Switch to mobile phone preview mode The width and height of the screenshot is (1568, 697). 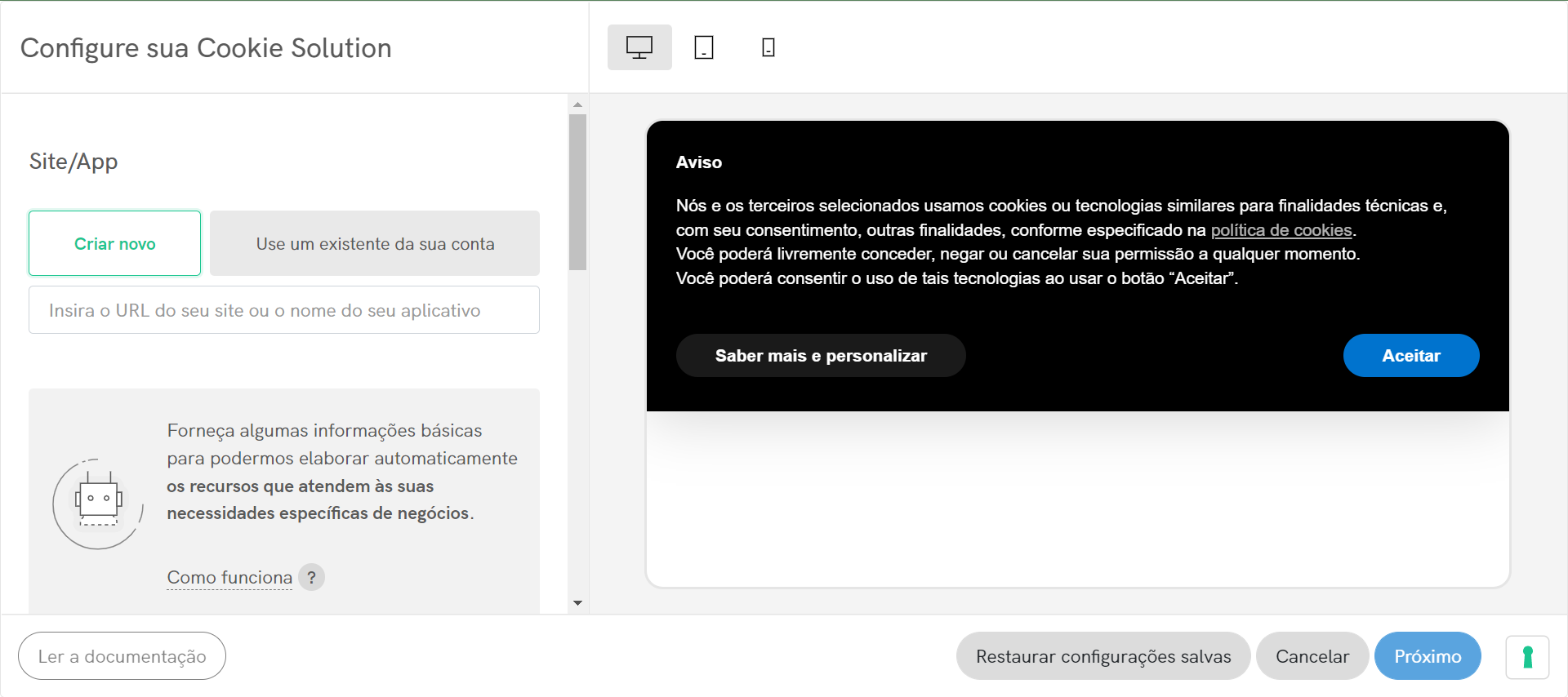tap(768, 47)
